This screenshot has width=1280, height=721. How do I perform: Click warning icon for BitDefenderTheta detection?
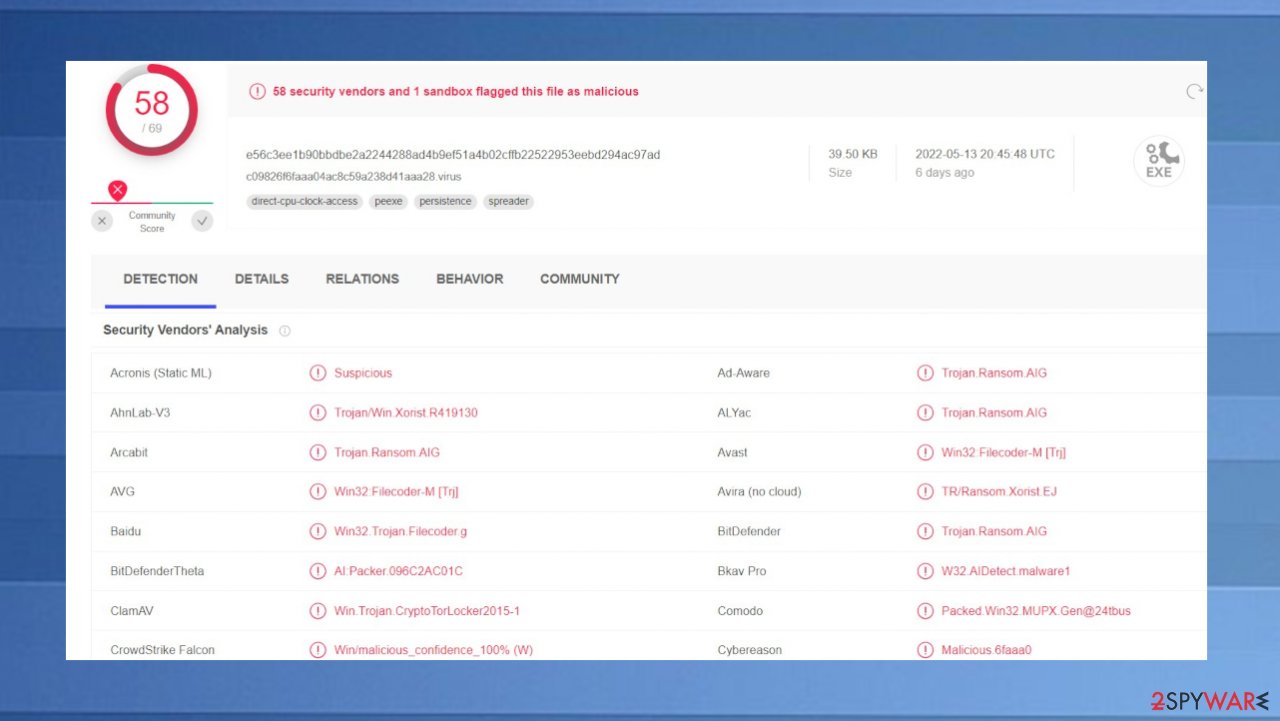(318, 571)
